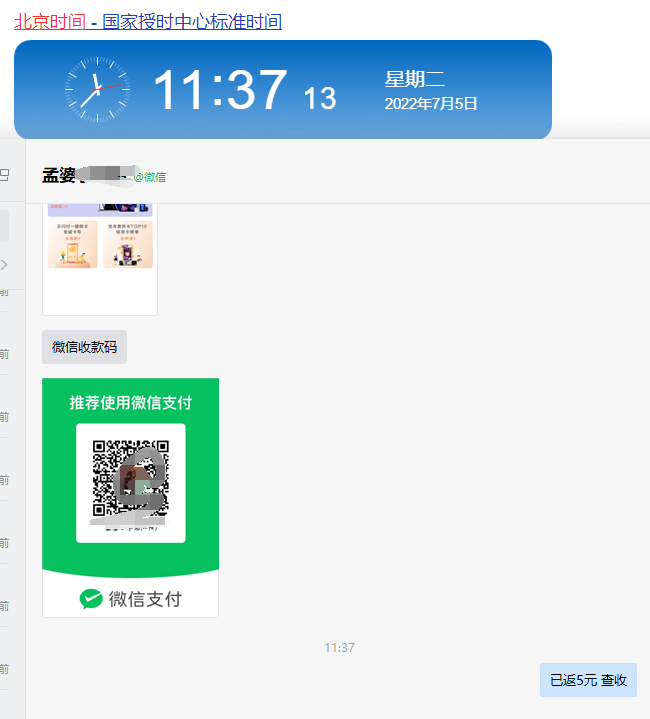
Task: Select the 星期二 weekday label
Action: 414,79
